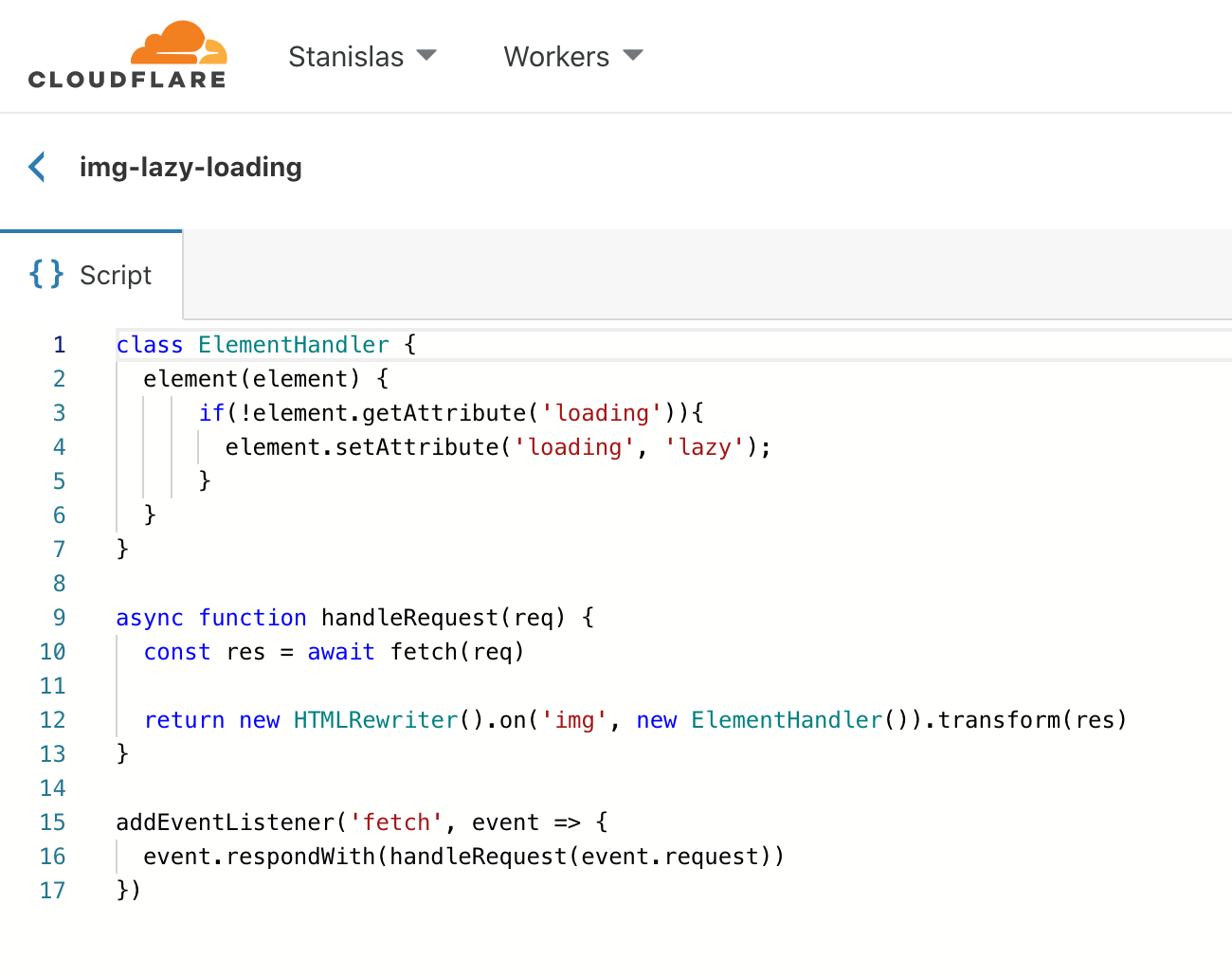Click line number 9 in gutter
Image resolution: width=1232 pixels, height=976 pixels.
[59, 618]
